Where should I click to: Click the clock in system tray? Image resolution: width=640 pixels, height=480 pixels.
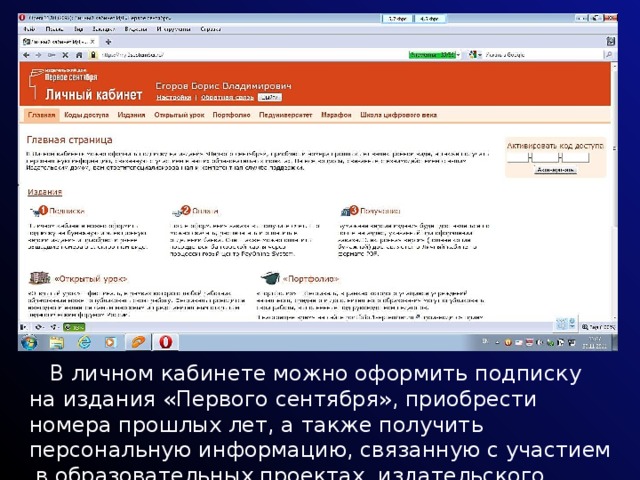(594, 342)
